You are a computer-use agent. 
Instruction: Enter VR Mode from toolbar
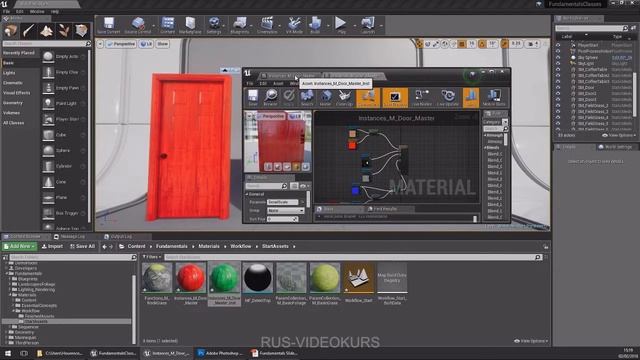(x=294, y=25)
